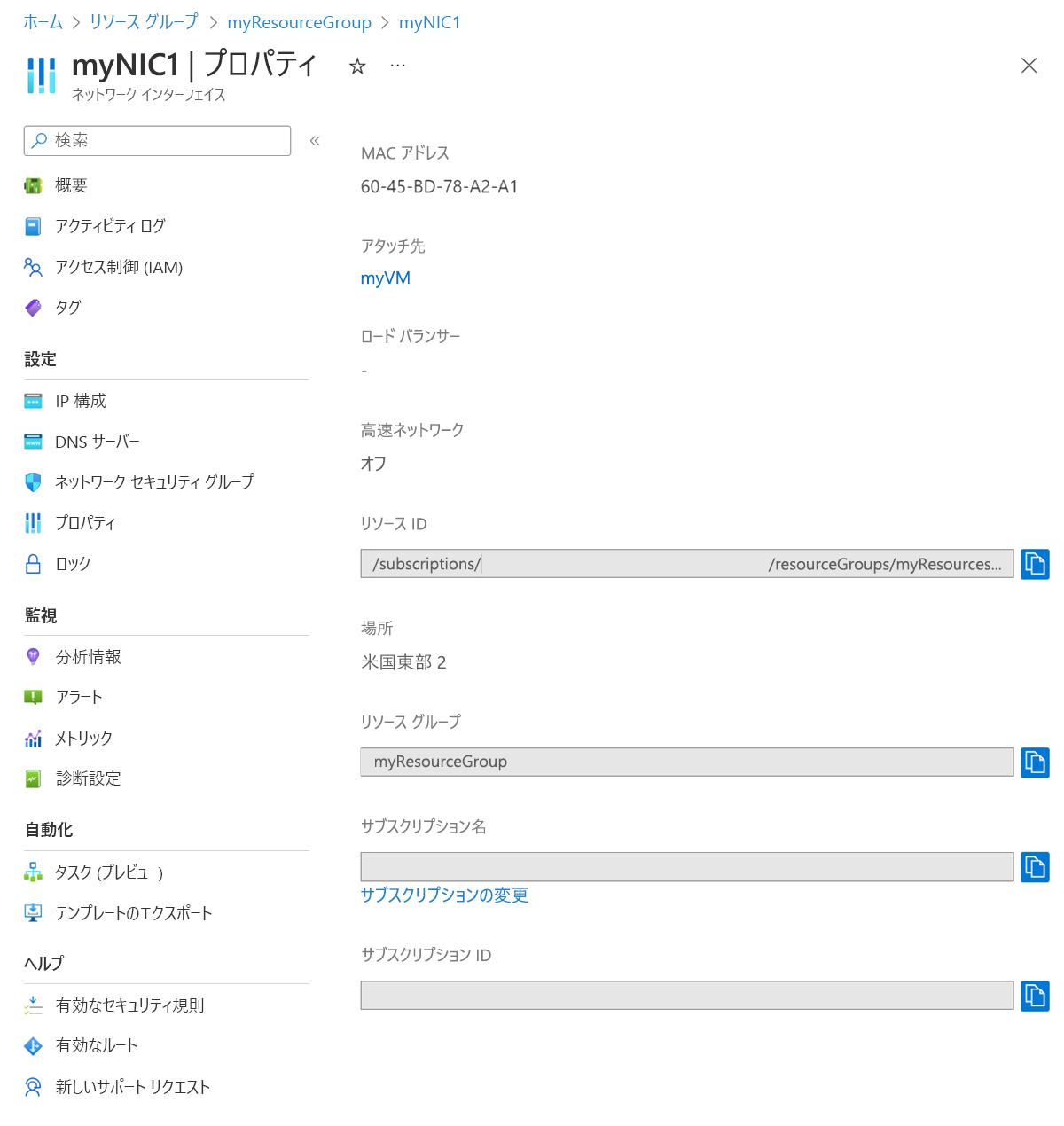Viewport: 1064px width, 1126px height.
Task: Click the 分析情報 lightbulb icon
Action: [33, 657]
